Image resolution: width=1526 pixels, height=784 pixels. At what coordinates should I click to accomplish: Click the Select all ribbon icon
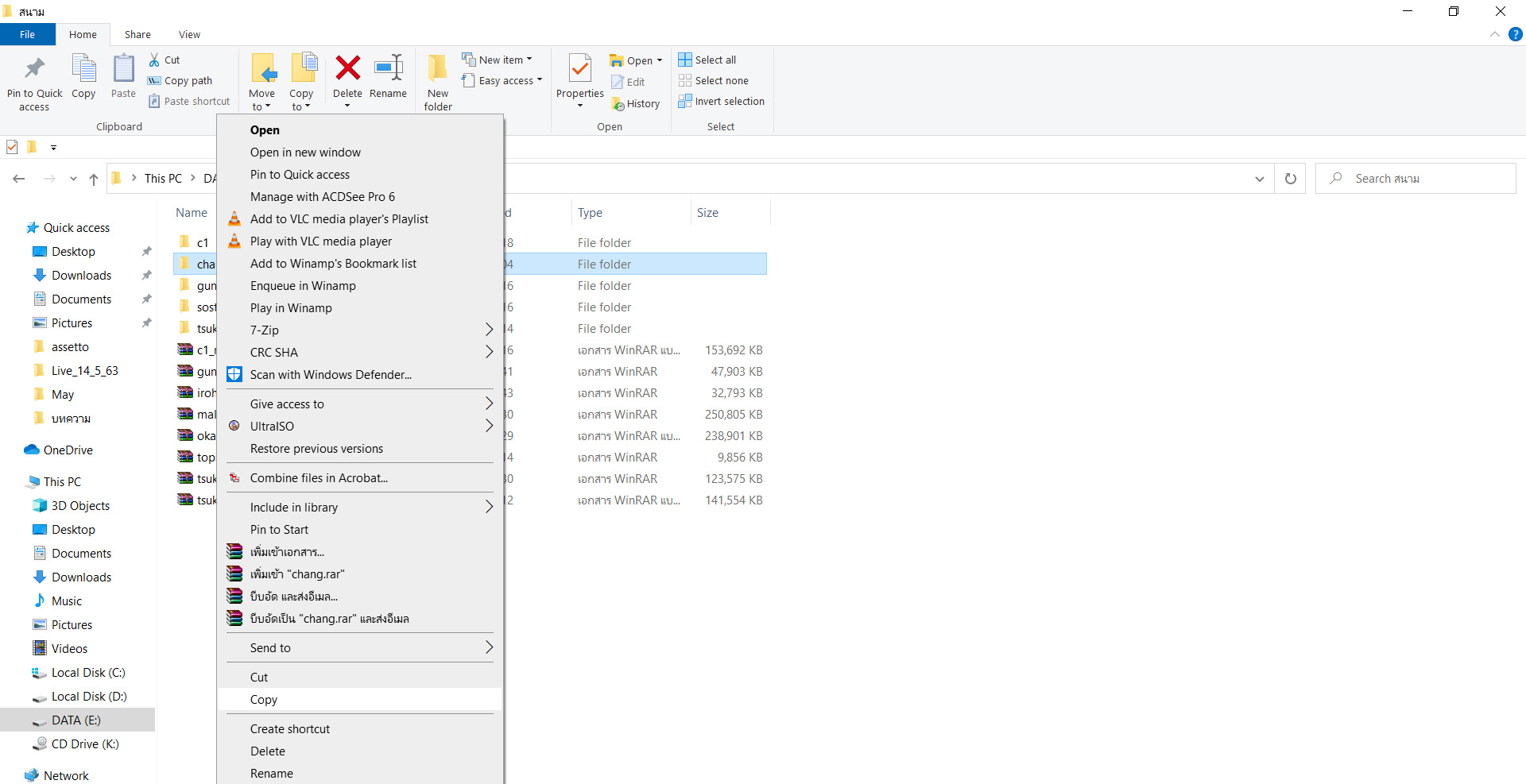tap(684, 60)
